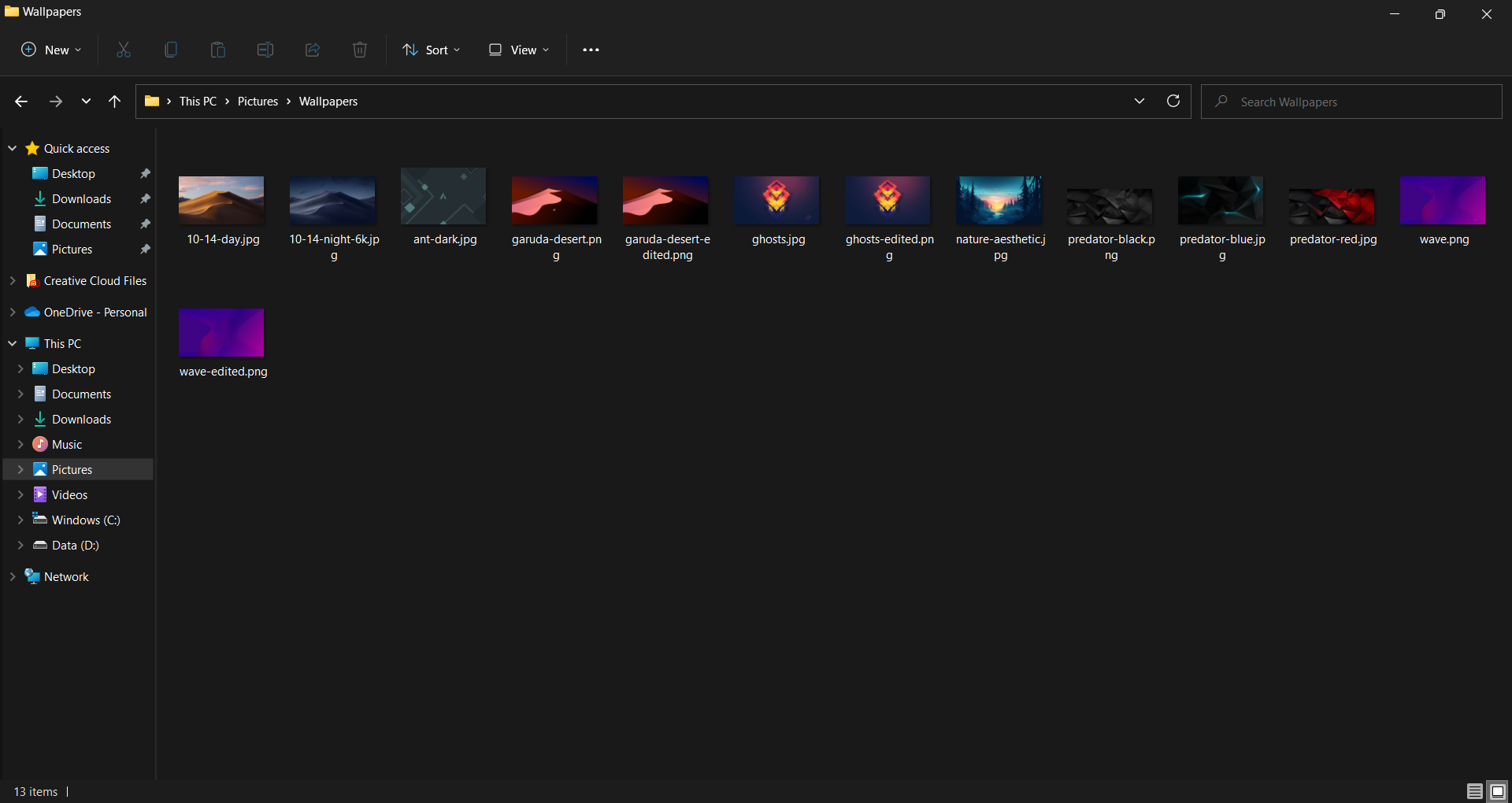Click the 13 items status text
The width and height of the screenshot is (1512, 803).
point(35,791)
